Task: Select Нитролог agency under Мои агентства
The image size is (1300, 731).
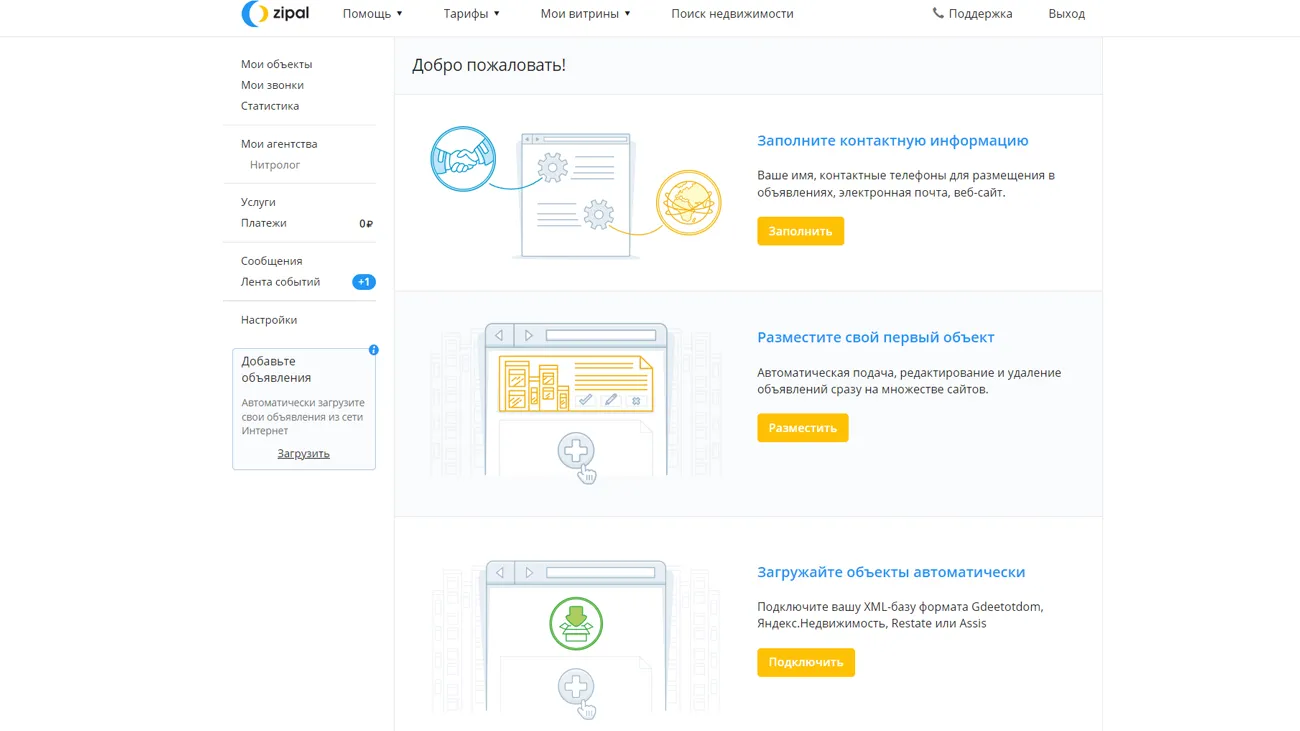Action: 275,165
